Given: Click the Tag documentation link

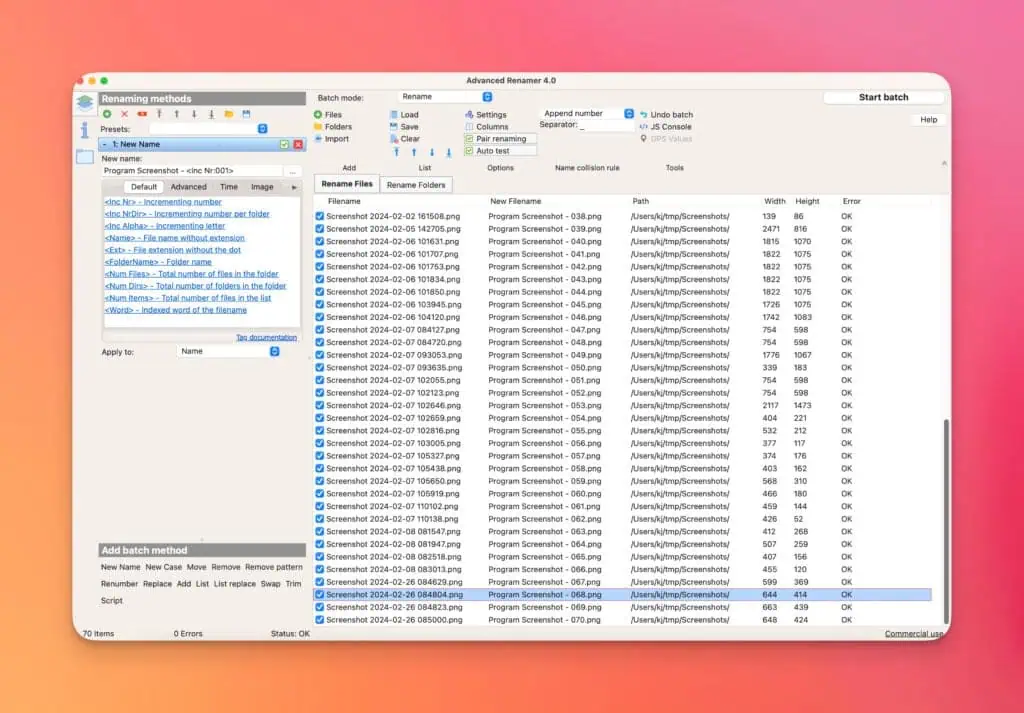Looking at the screenshot, I should coord(266,338).
